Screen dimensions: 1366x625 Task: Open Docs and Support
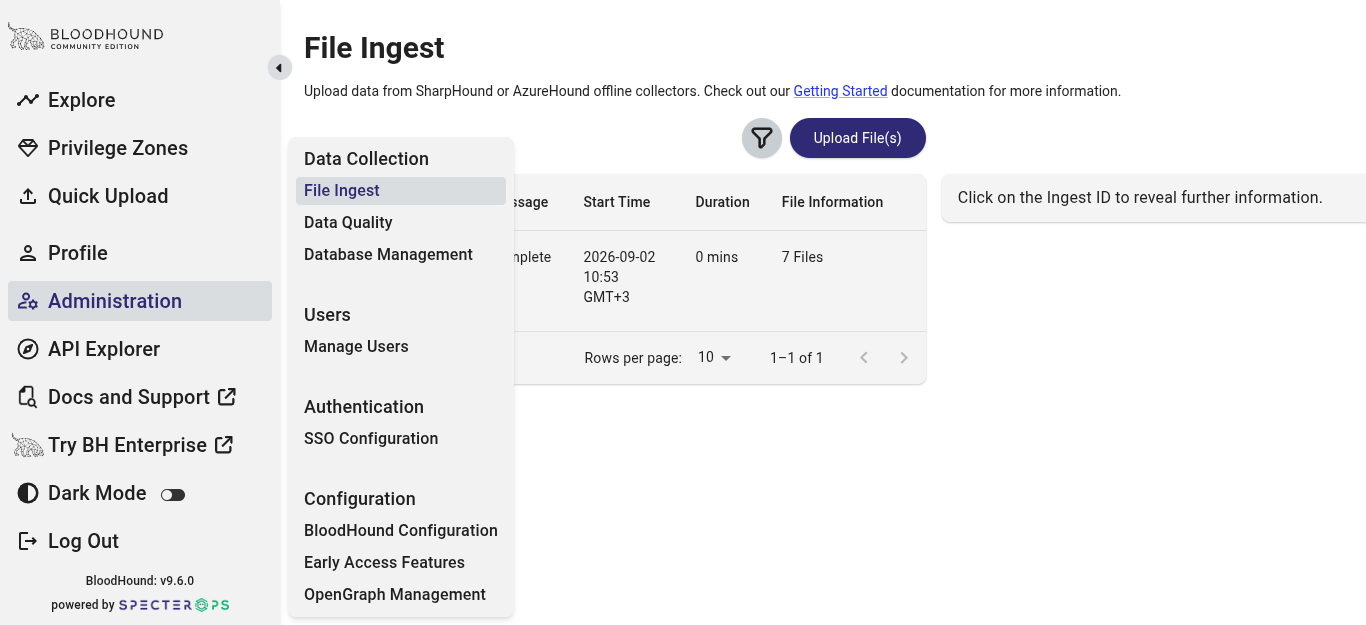[140, 397]
